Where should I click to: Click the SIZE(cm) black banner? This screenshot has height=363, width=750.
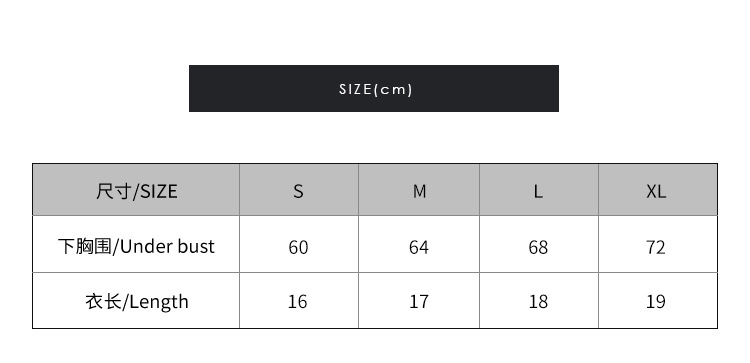(x=374, y=88)
